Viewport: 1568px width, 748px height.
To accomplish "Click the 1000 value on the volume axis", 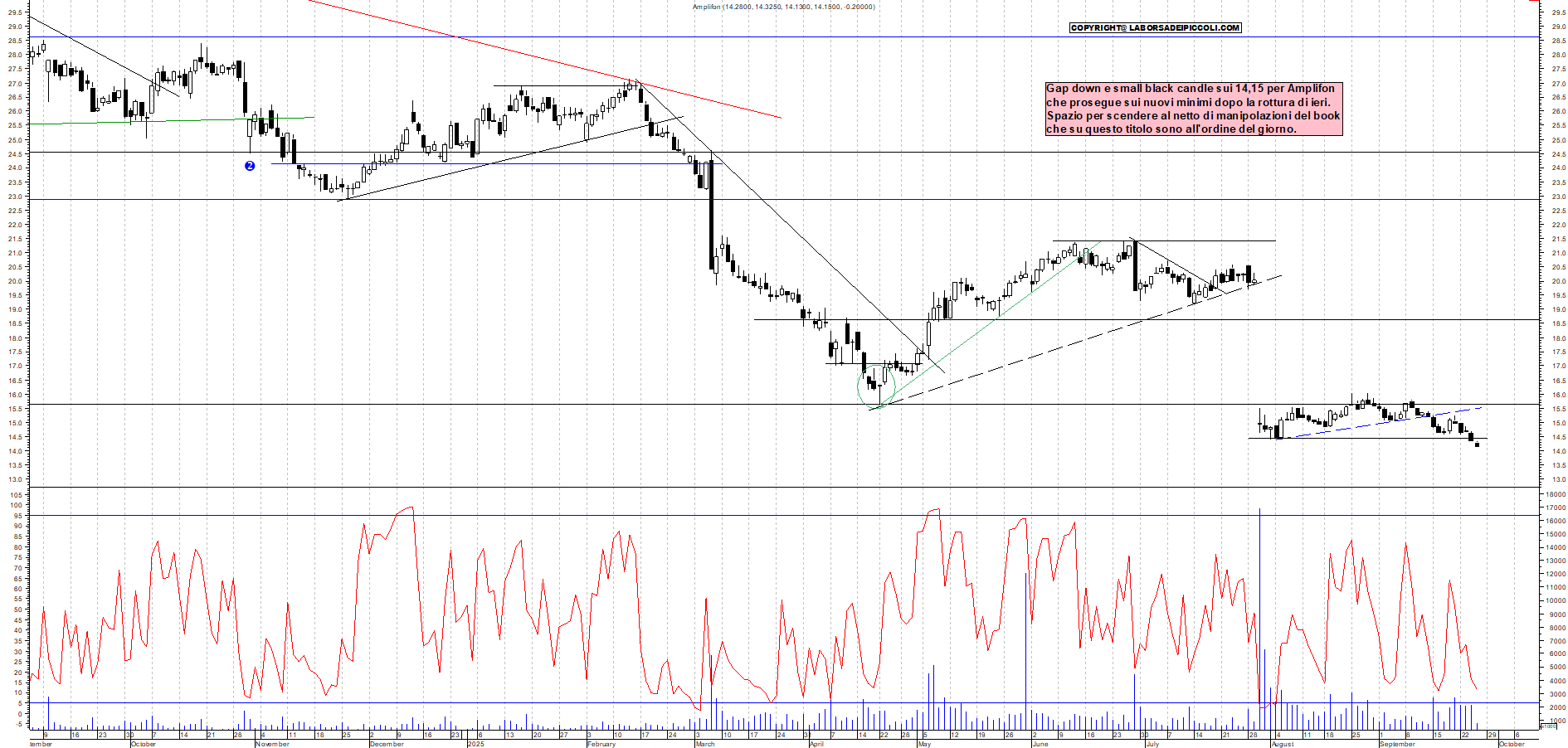I will point(1557,721).
